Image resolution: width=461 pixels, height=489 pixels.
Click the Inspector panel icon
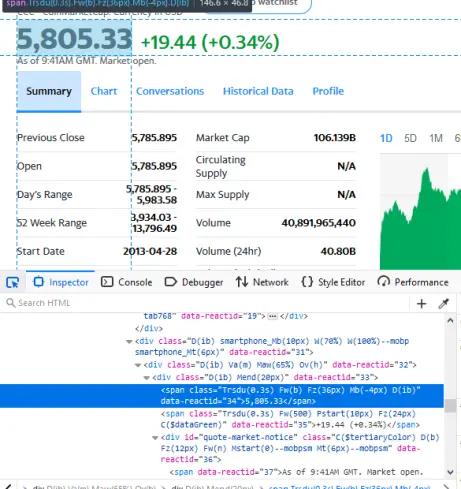click(x=38, y=282)
